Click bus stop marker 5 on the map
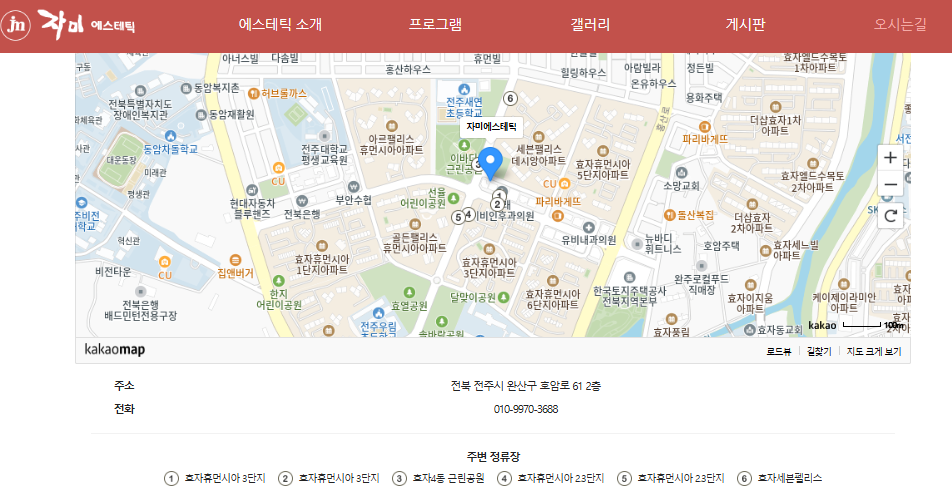Screen dimensions: 952x495 (x=458, y=217)
